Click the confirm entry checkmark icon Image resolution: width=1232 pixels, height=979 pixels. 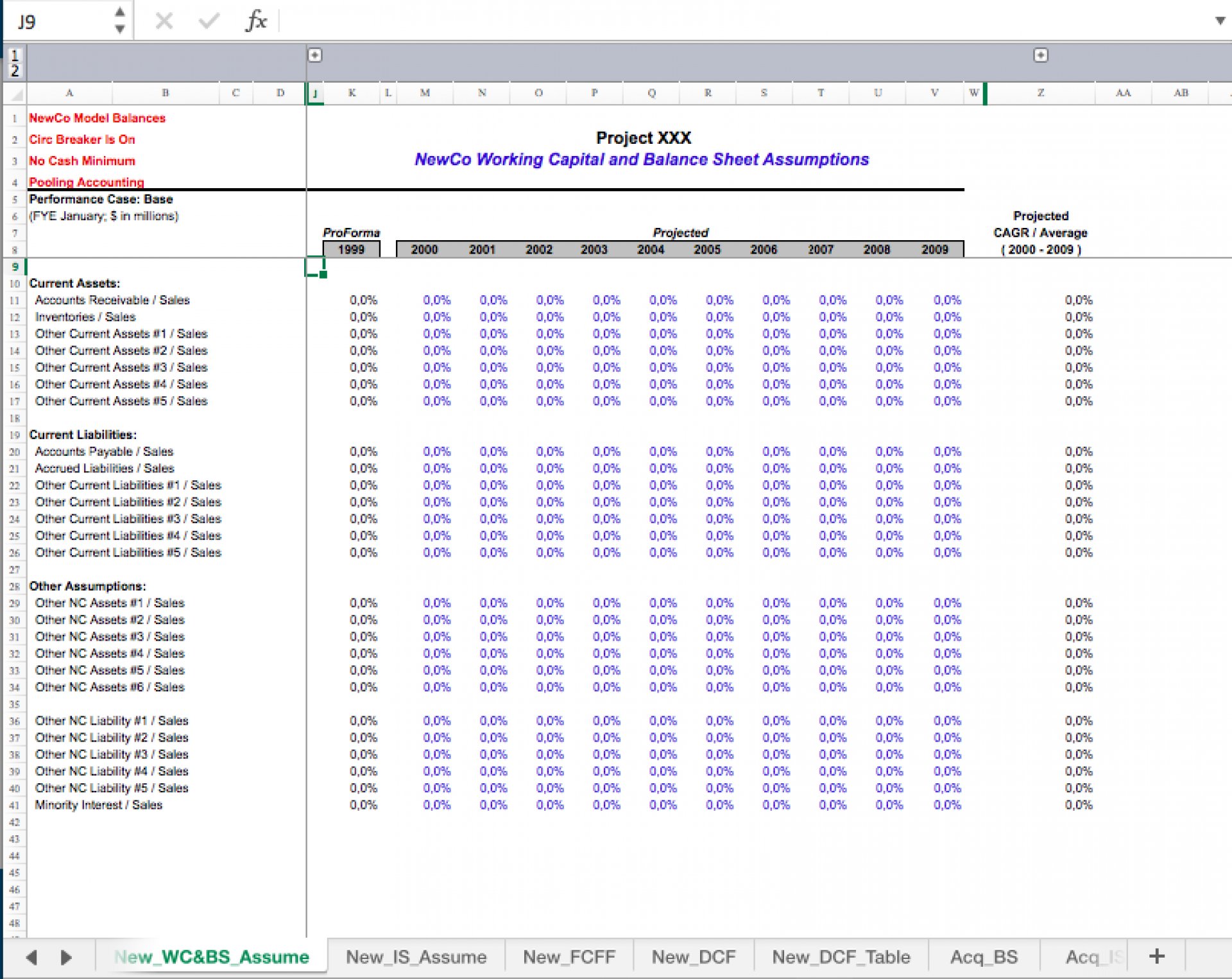[x=209, y=21]
